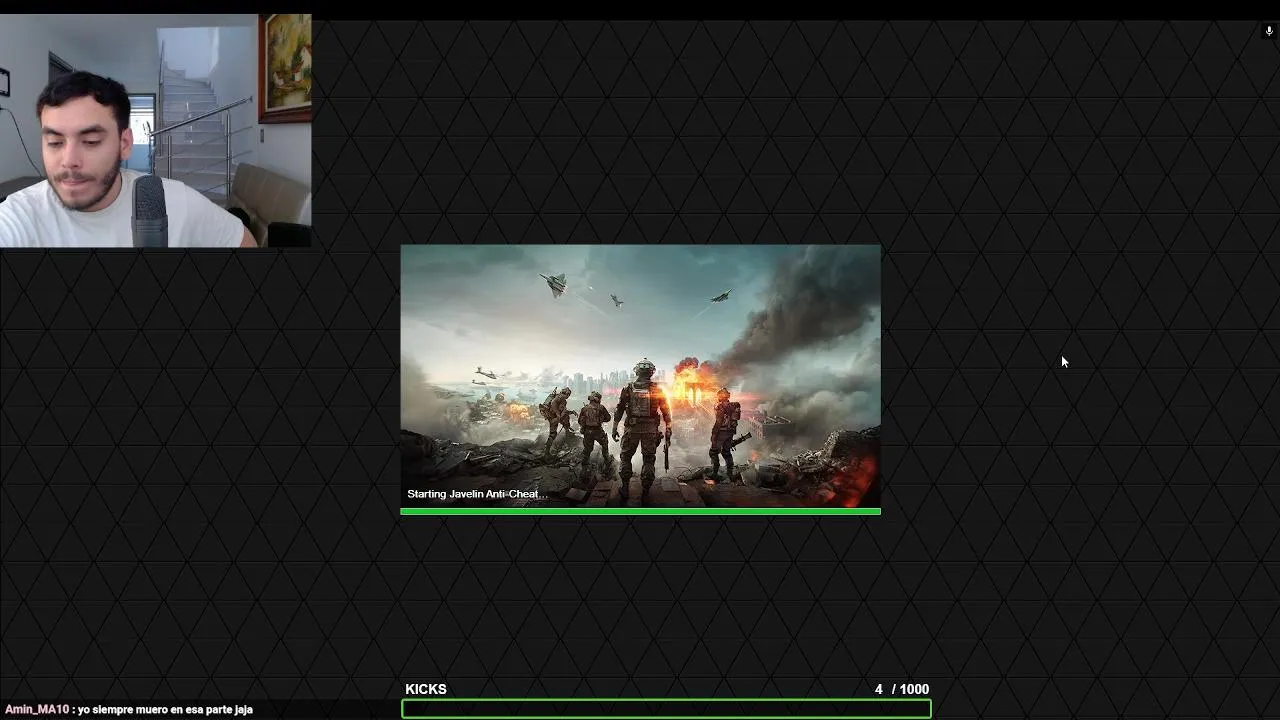This screenshot has width=1280, height=720.
Task: Click the Amin_MA10 chat username
Action: tap(37, 709)
